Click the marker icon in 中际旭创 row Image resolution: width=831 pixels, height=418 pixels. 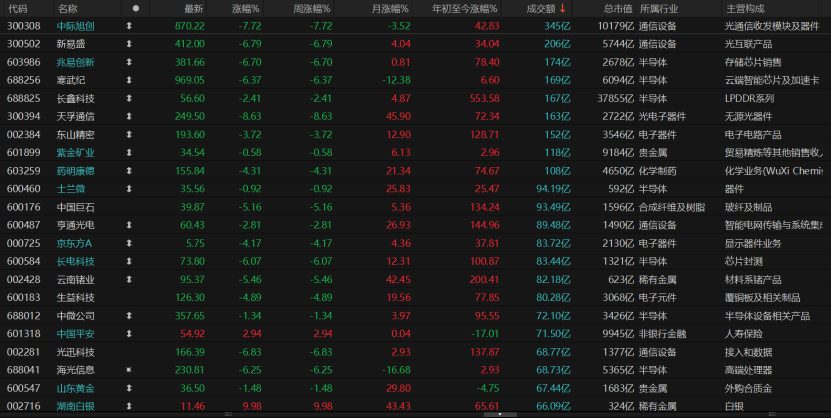129,25
